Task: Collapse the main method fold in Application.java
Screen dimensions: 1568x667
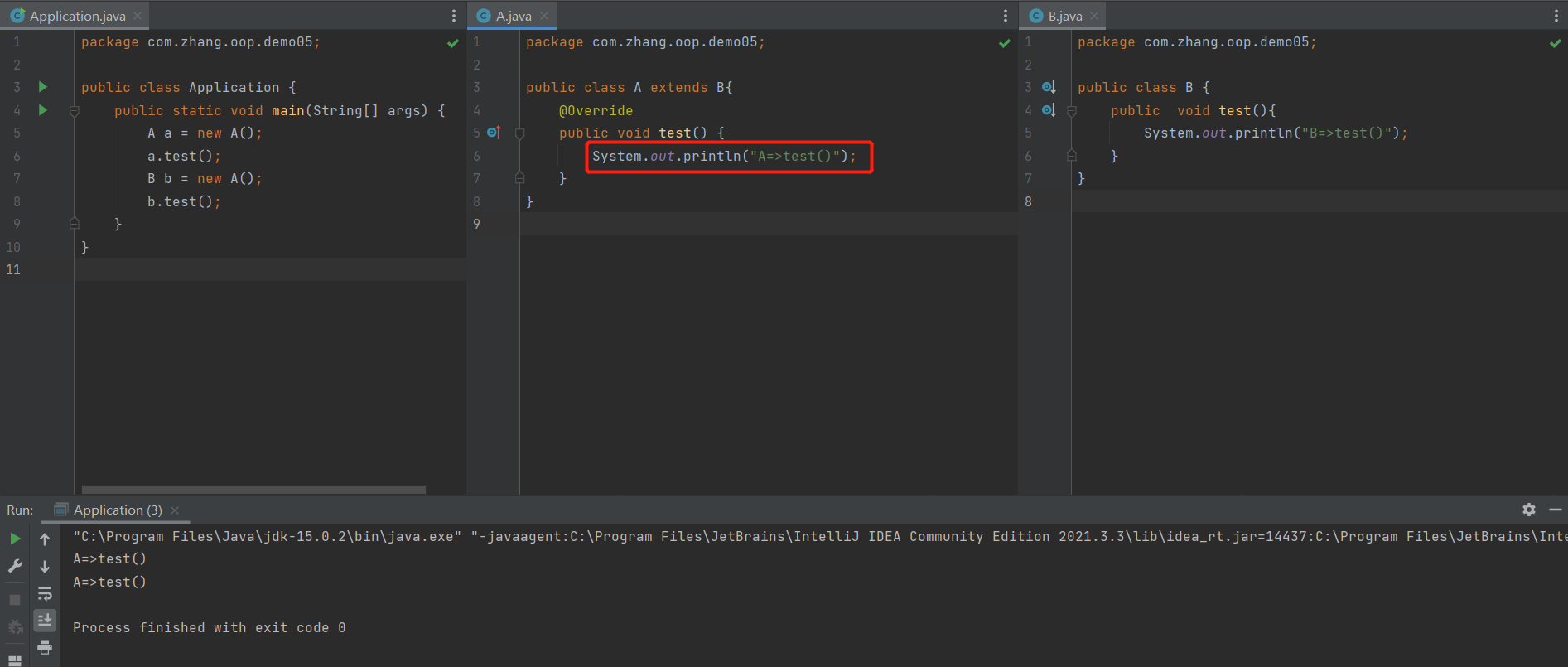Action: (75, 111)
